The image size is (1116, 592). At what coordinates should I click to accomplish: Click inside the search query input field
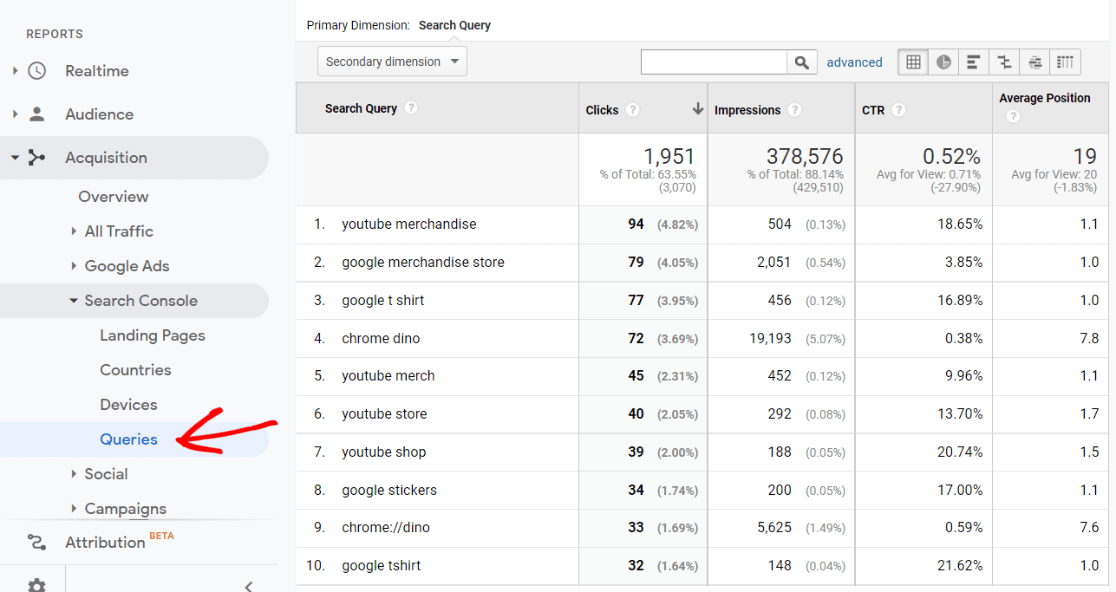coord(713,61)
